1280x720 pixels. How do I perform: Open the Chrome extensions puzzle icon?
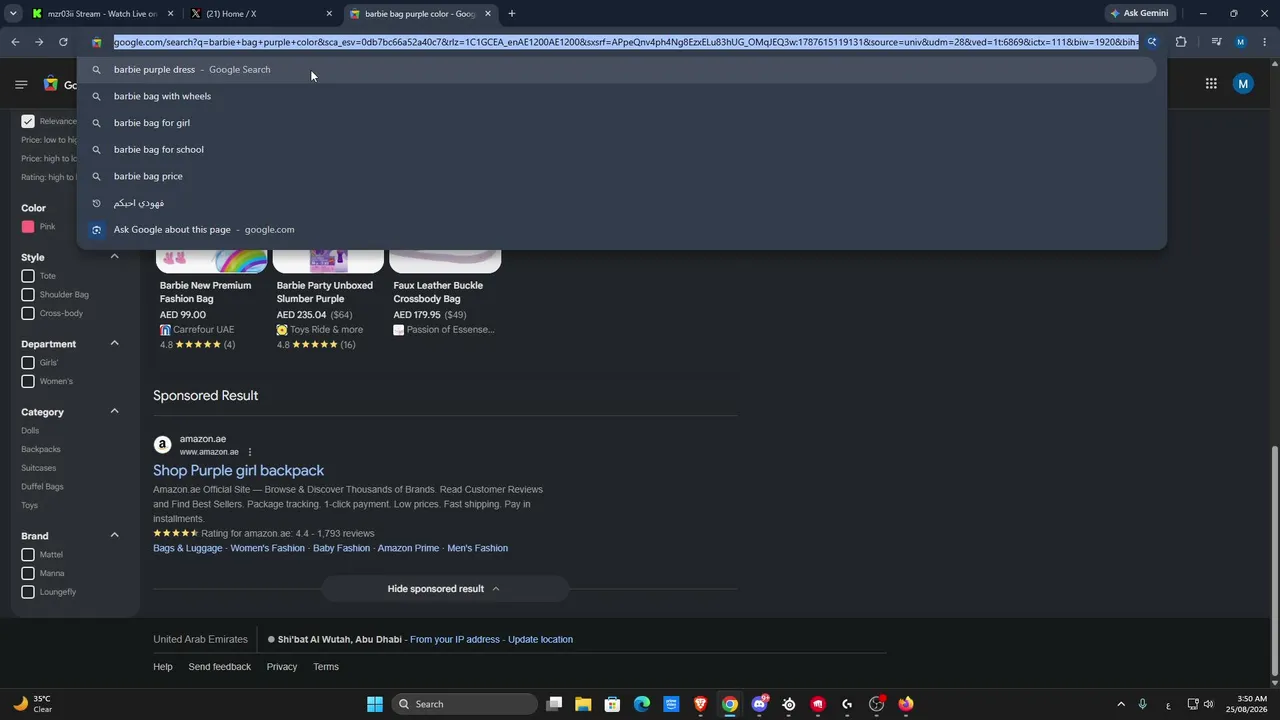coord(1181,42)
